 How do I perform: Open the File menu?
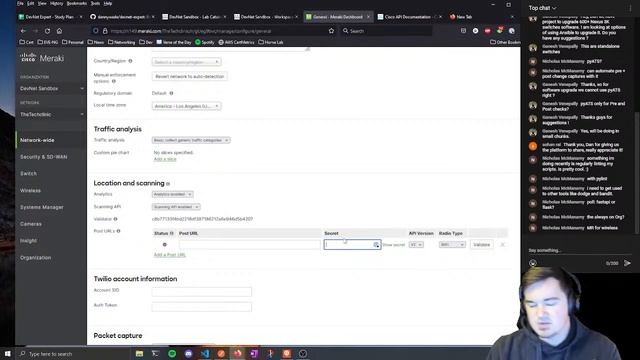[20, 3]
